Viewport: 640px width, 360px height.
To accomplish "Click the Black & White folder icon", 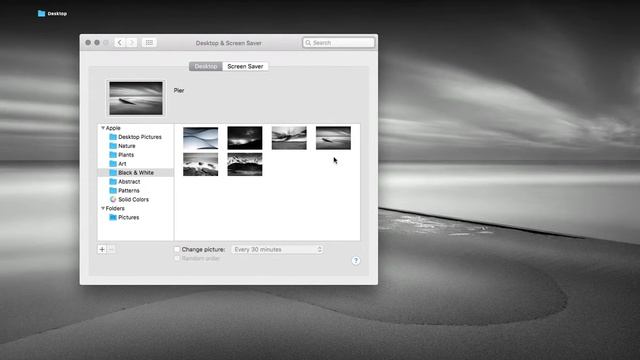I will coord(113,173).
